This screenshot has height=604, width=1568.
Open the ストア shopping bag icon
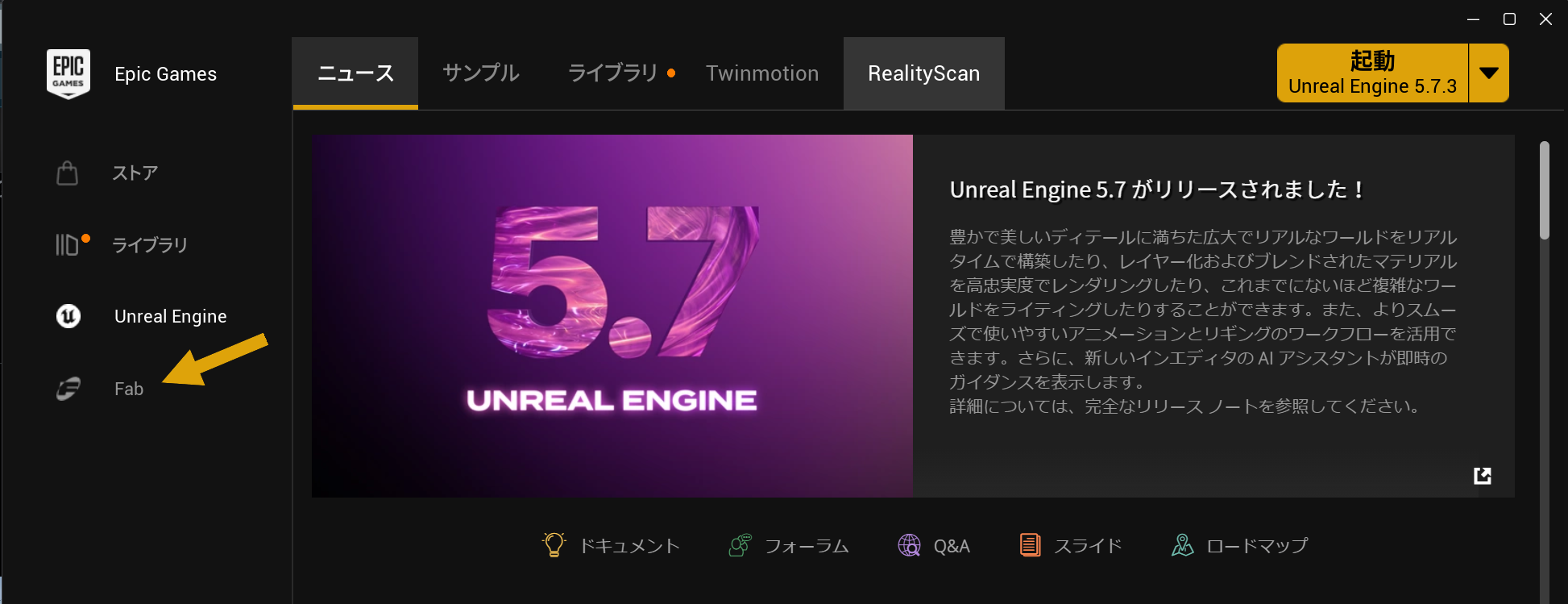coord(68,173)
